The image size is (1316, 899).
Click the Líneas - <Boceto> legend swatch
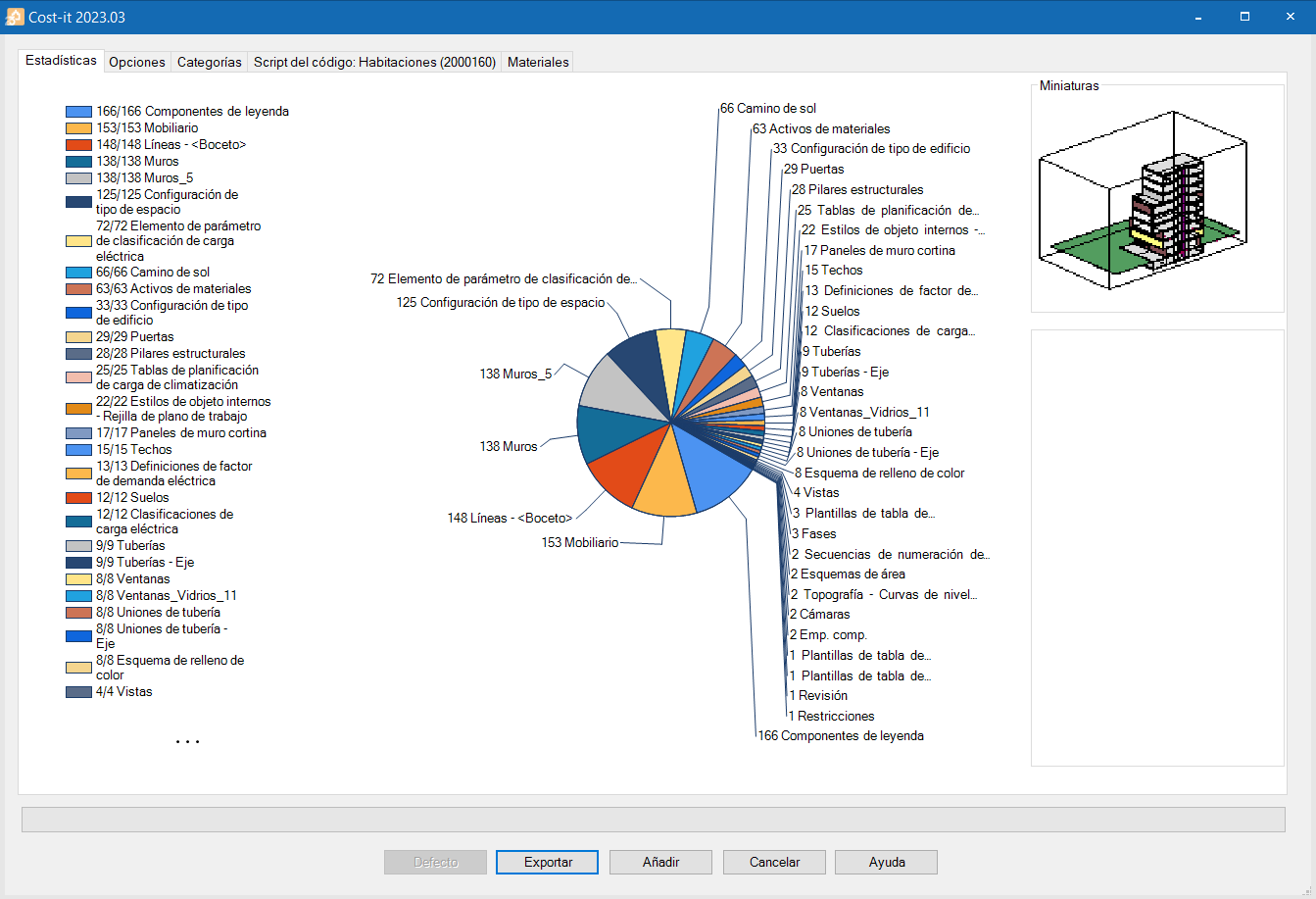coord(79,144)
